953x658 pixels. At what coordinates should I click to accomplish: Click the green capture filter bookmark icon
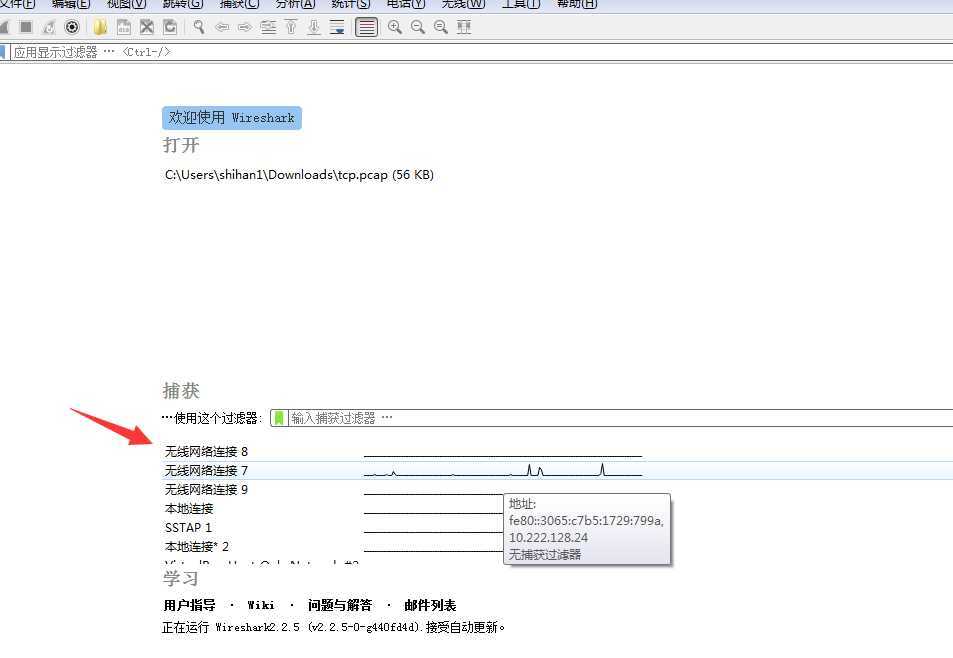(278, 417)
